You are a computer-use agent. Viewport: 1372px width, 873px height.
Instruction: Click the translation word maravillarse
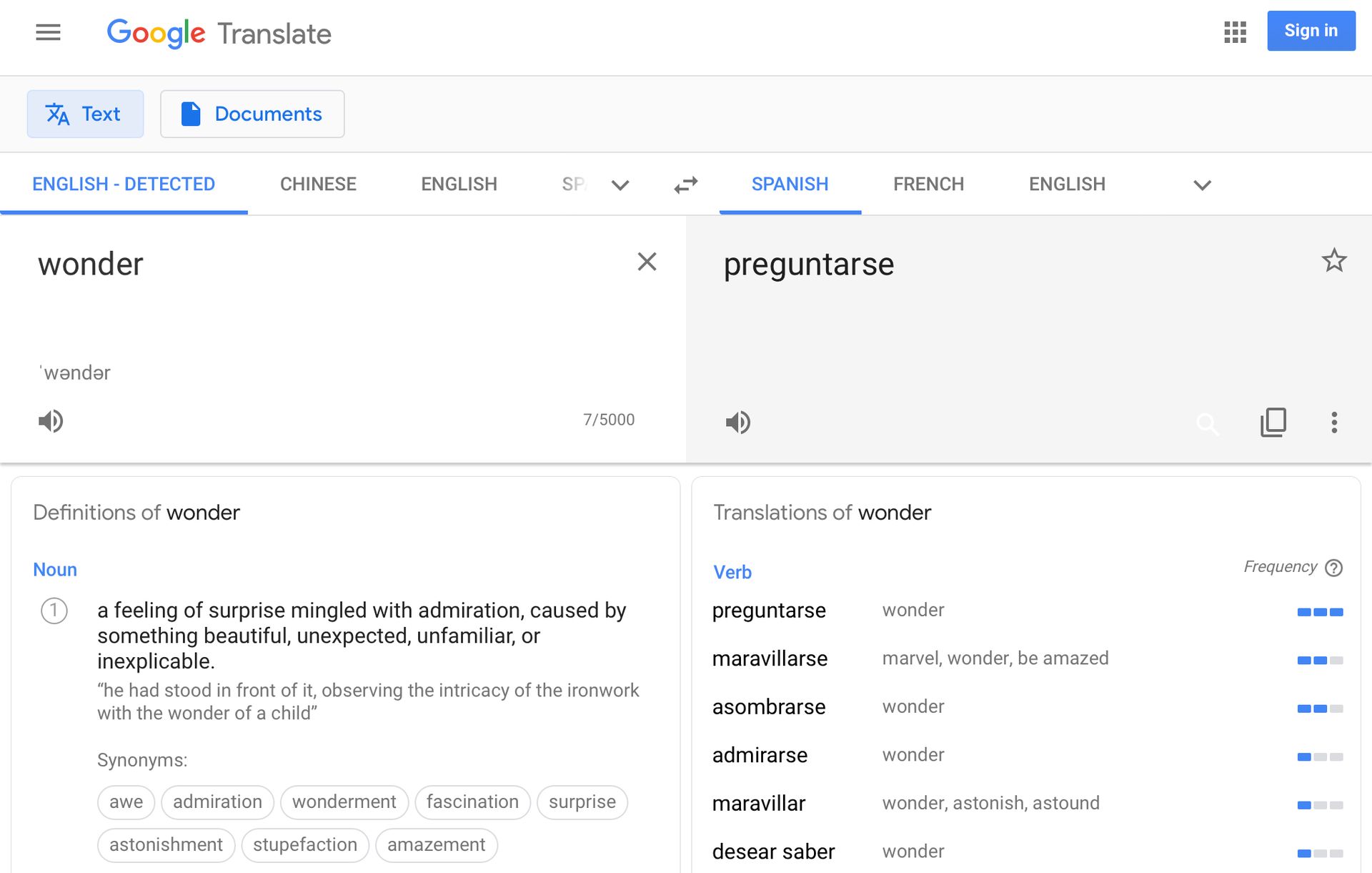770,659
